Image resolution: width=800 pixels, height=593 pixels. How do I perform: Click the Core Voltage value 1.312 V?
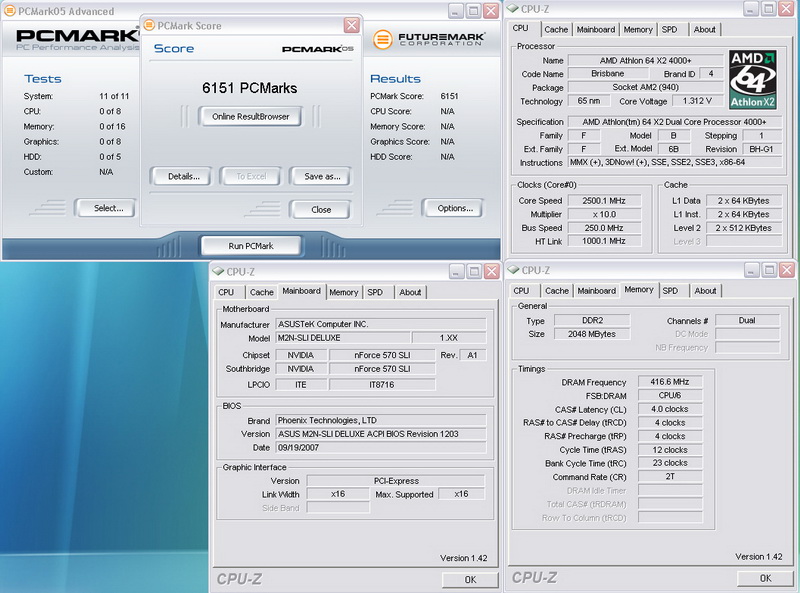click(697, 101)
